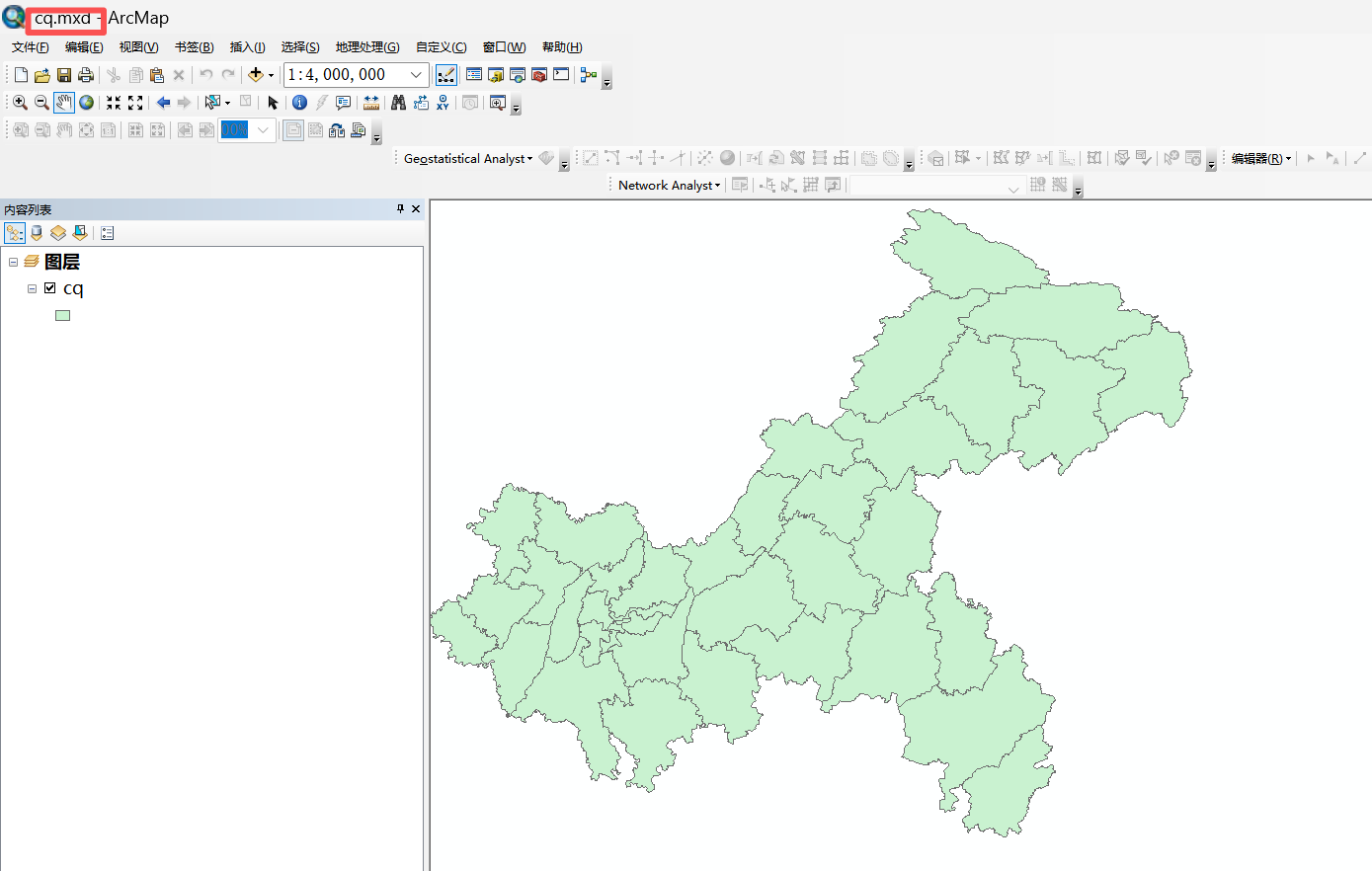
Task: Print the current map
Action: point(86,75)
